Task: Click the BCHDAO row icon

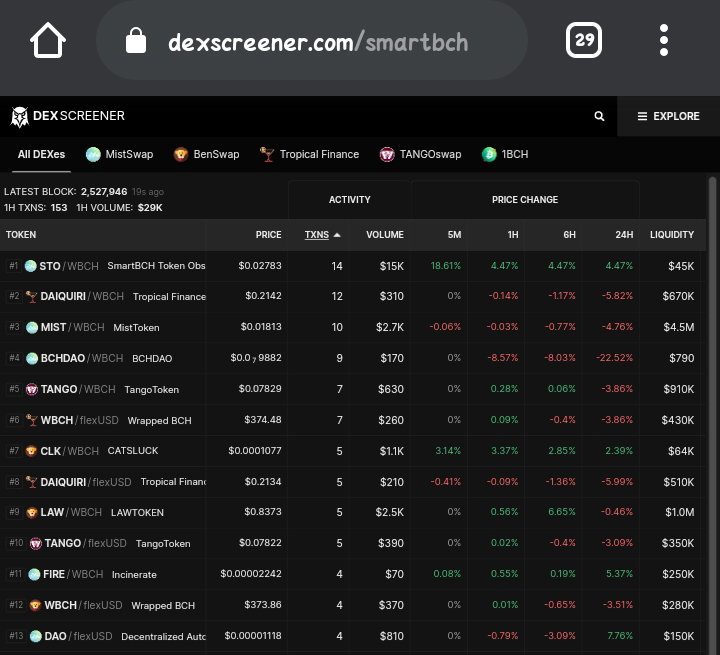Action: (32, 358)
